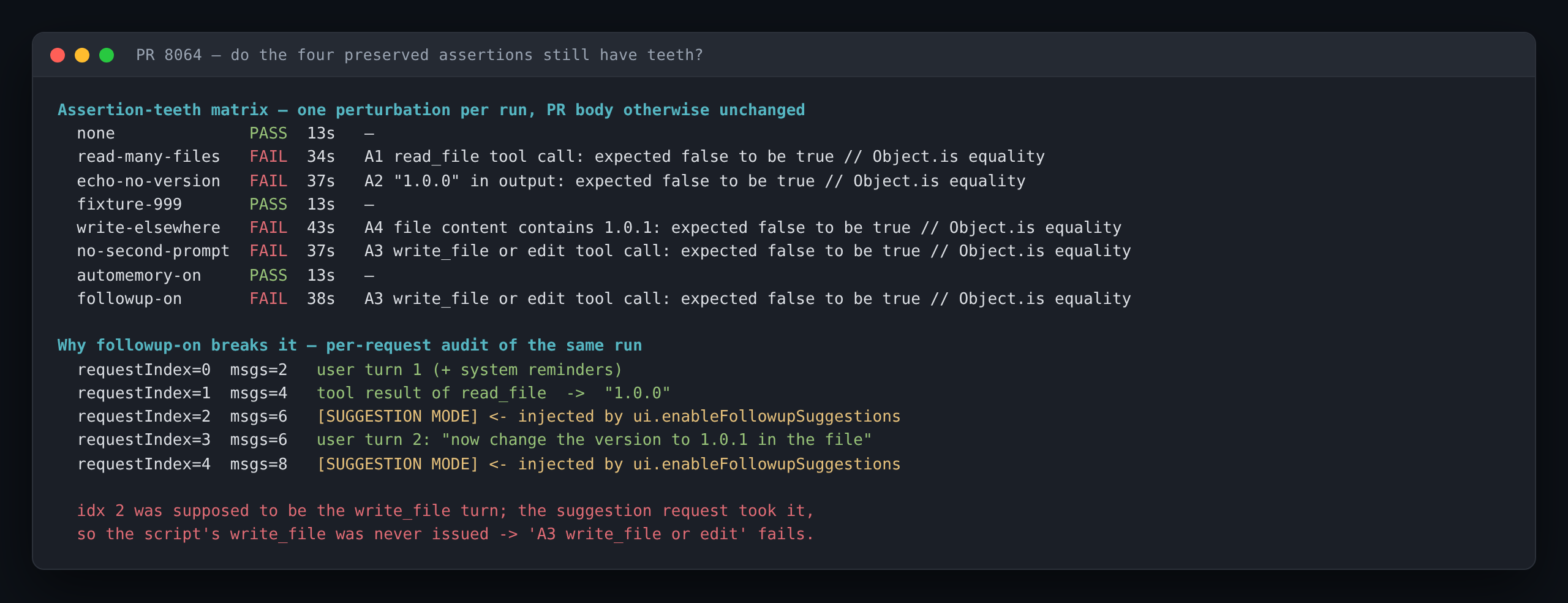
Task: Click the 'no-second-prompt' row name
Action: (x=153, y=251)
